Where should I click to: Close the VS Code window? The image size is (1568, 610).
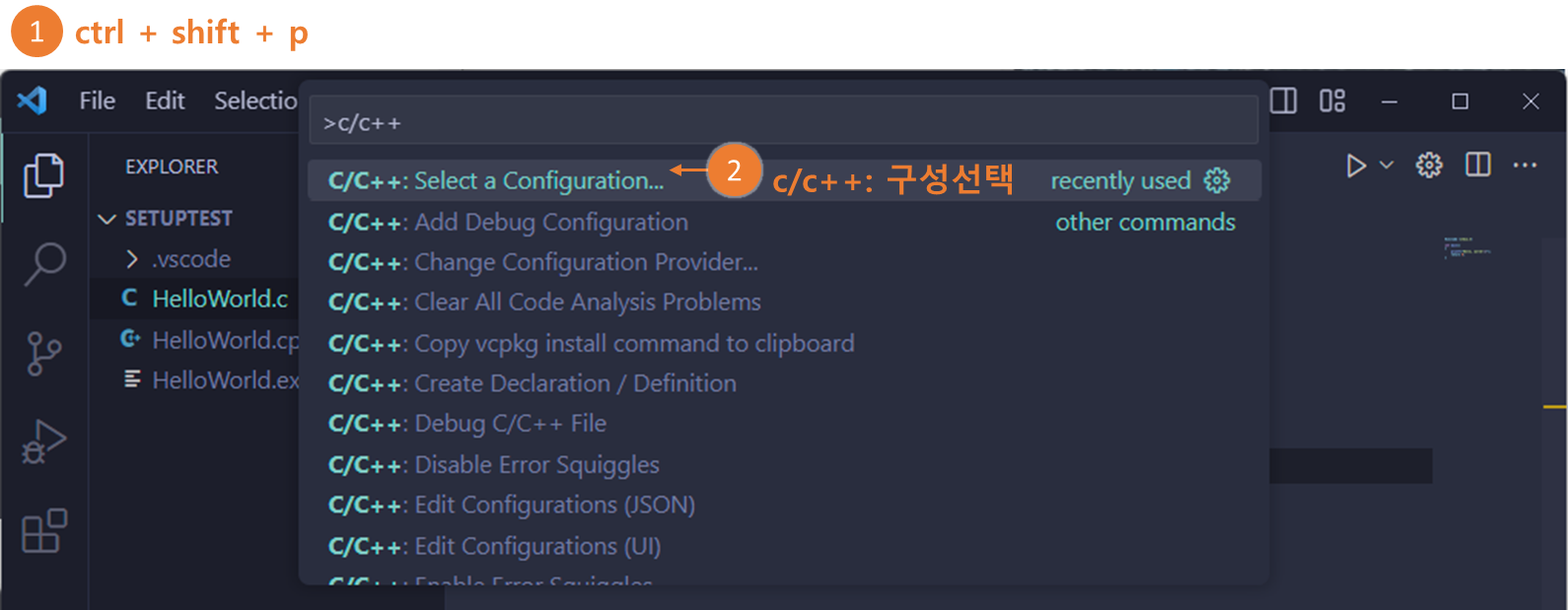1531,102
